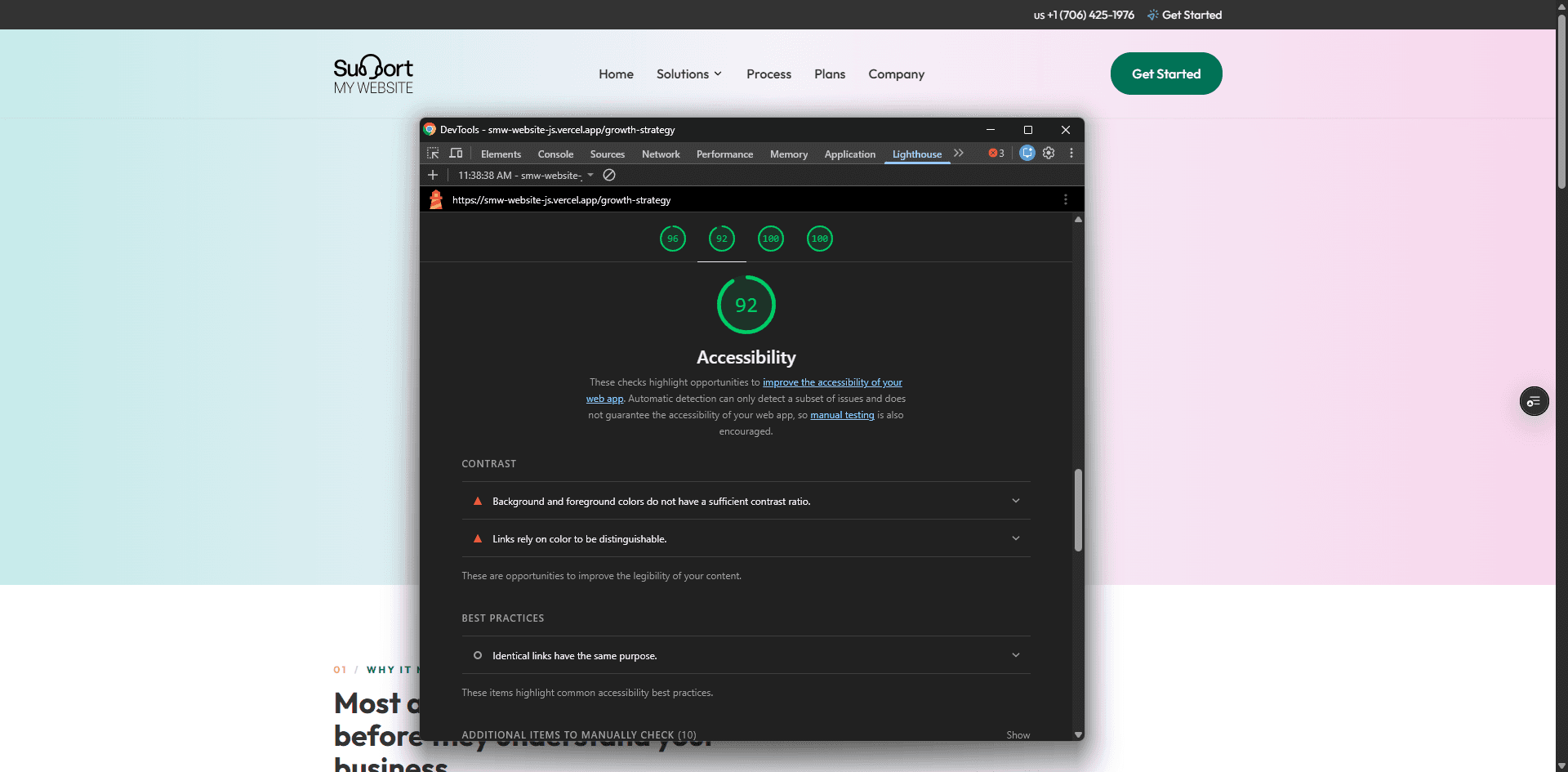The height and width of the screenshot is (772, 1568).
Task: Click the clear all reports icon
Action: (609, 176)
